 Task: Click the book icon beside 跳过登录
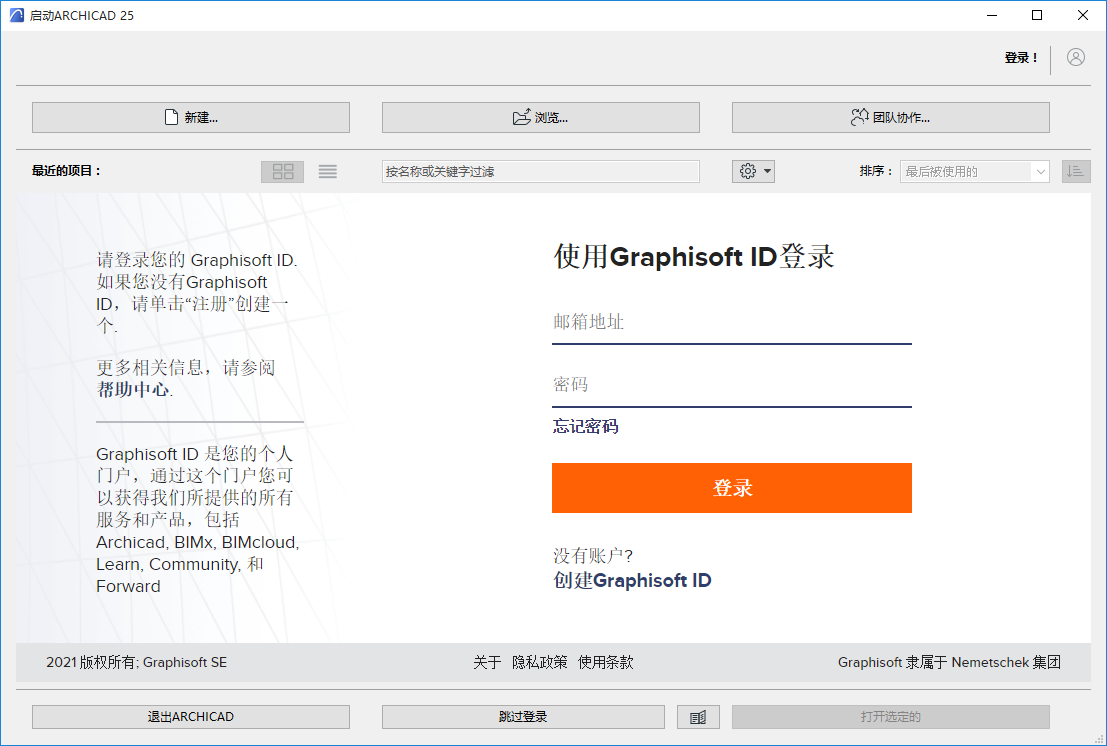(x=698, y=717)
